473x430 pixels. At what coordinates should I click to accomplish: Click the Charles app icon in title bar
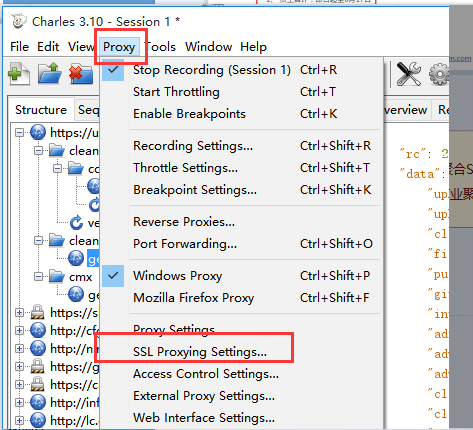tap(19, 21)
